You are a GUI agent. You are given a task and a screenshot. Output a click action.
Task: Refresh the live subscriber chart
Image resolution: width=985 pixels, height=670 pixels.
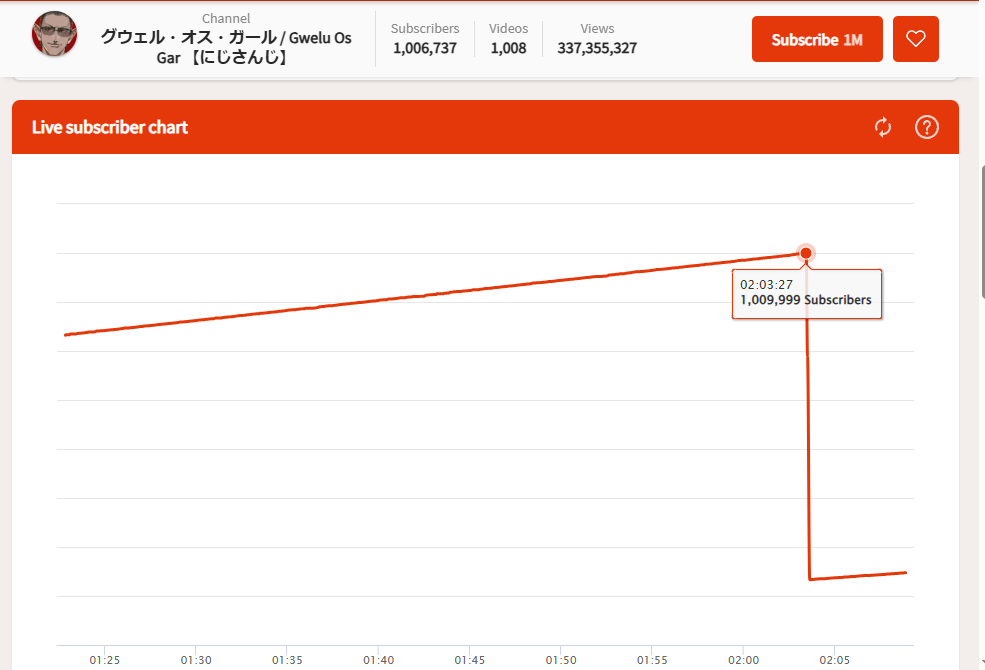coord(882,127)
